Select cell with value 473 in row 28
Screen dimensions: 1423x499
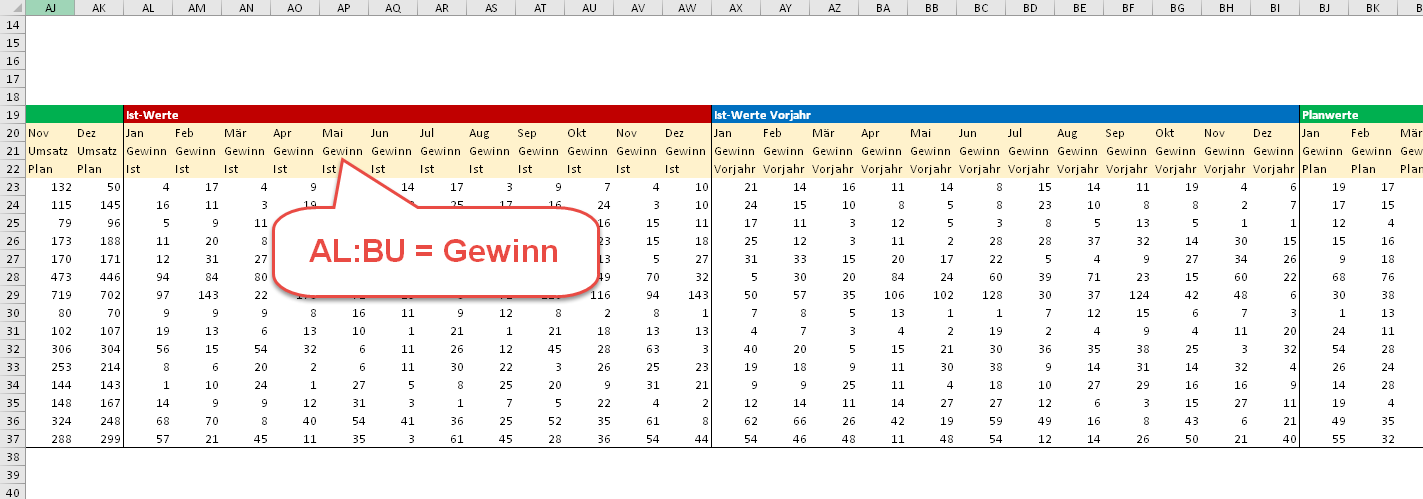[x=49, y=277]
